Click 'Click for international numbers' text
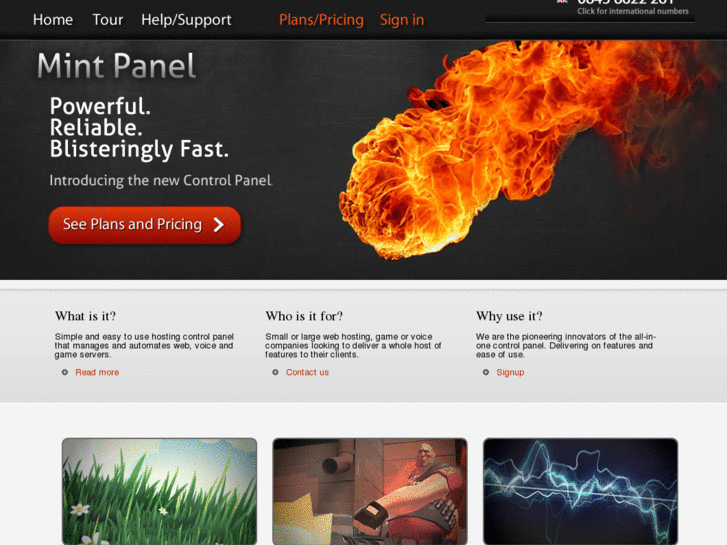Image resolution: width=727 pixels, height=545 pixels. [633, 11]
